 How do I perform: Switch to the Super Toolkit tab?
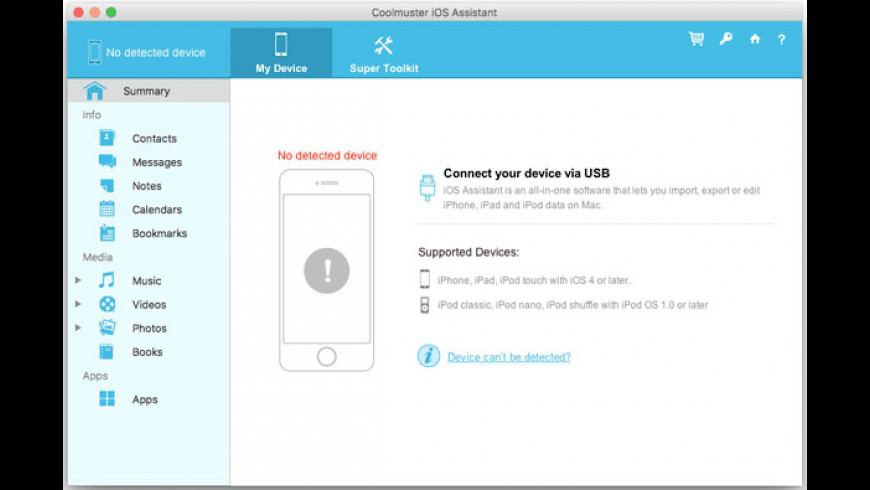[384, 53]
